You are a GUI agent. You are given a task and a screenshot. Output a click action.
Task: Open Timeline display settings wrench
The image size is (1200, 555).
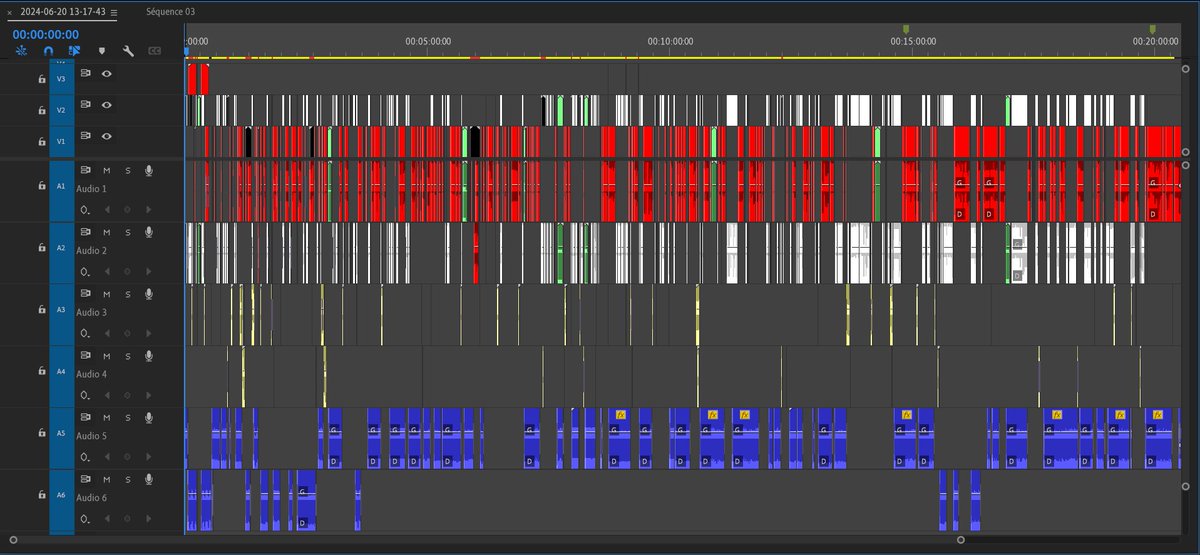pyautogui.click(x=128, y=50)
